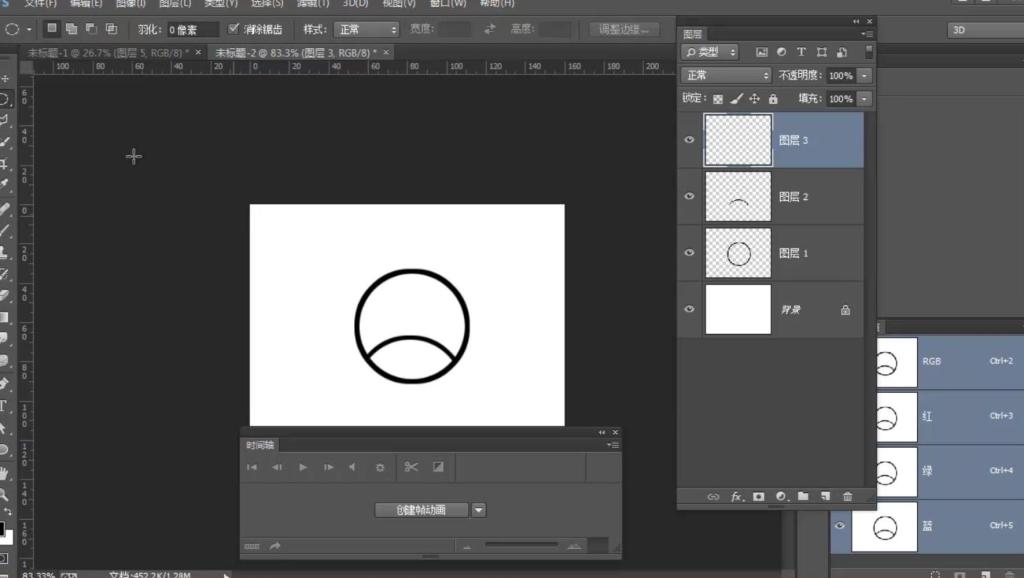Add a layer mask from Layers panel
Viewport: 1024px width, 578px height.
coord(758,497)
